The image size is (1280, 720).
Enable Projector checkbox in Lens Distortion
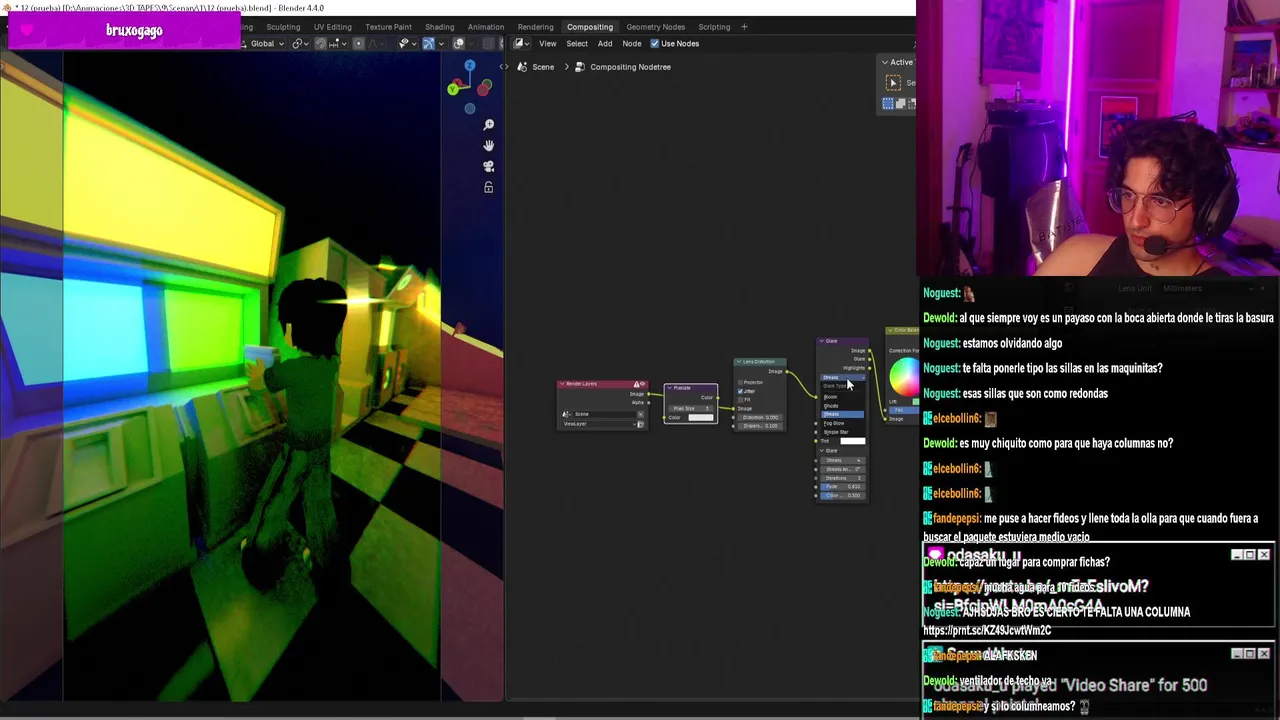pos(741,383)
